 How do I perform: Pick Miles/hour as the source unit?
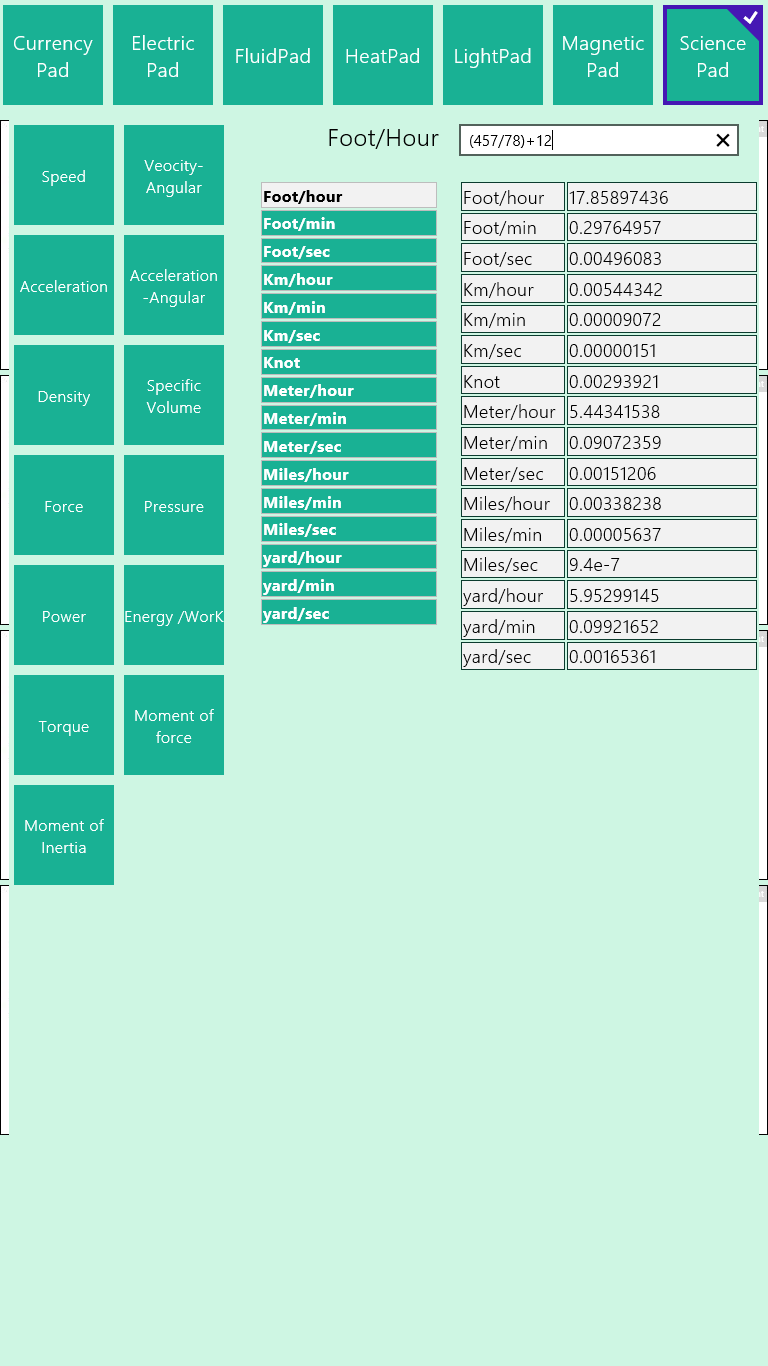pyautogui.click(x=348, y=474)
